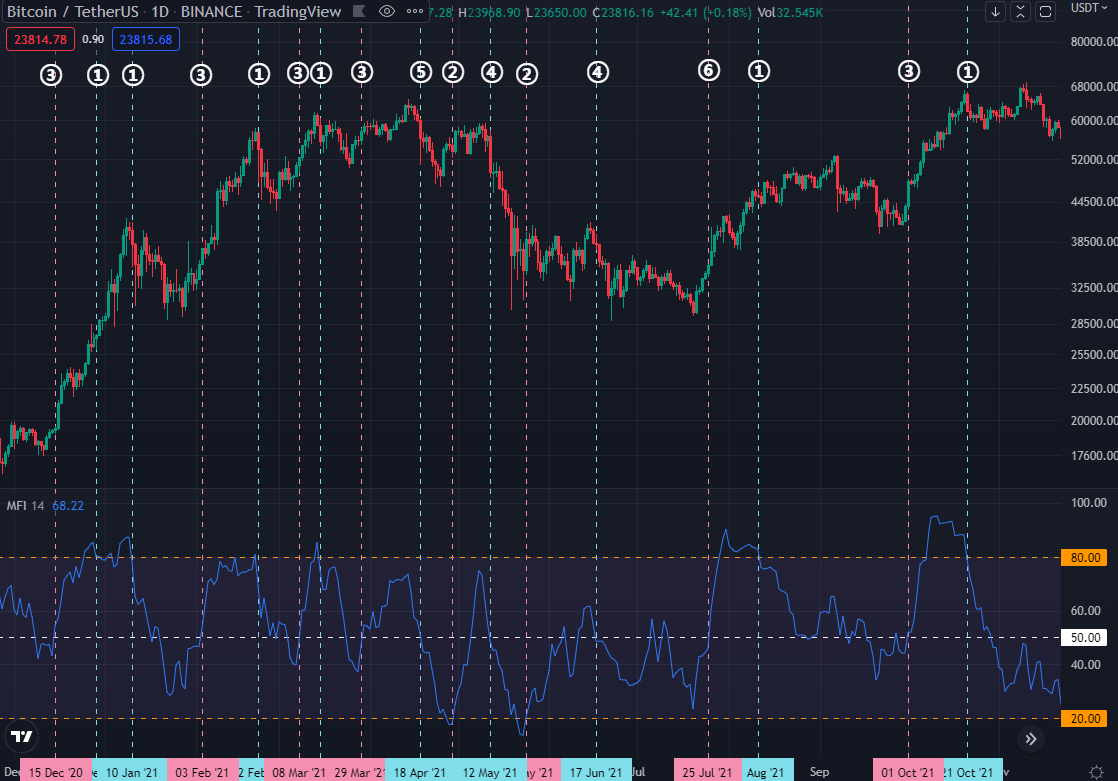Click the BINANCE exchange name in the title
The width and height of the screenshot is (1118, 781).
211,11
